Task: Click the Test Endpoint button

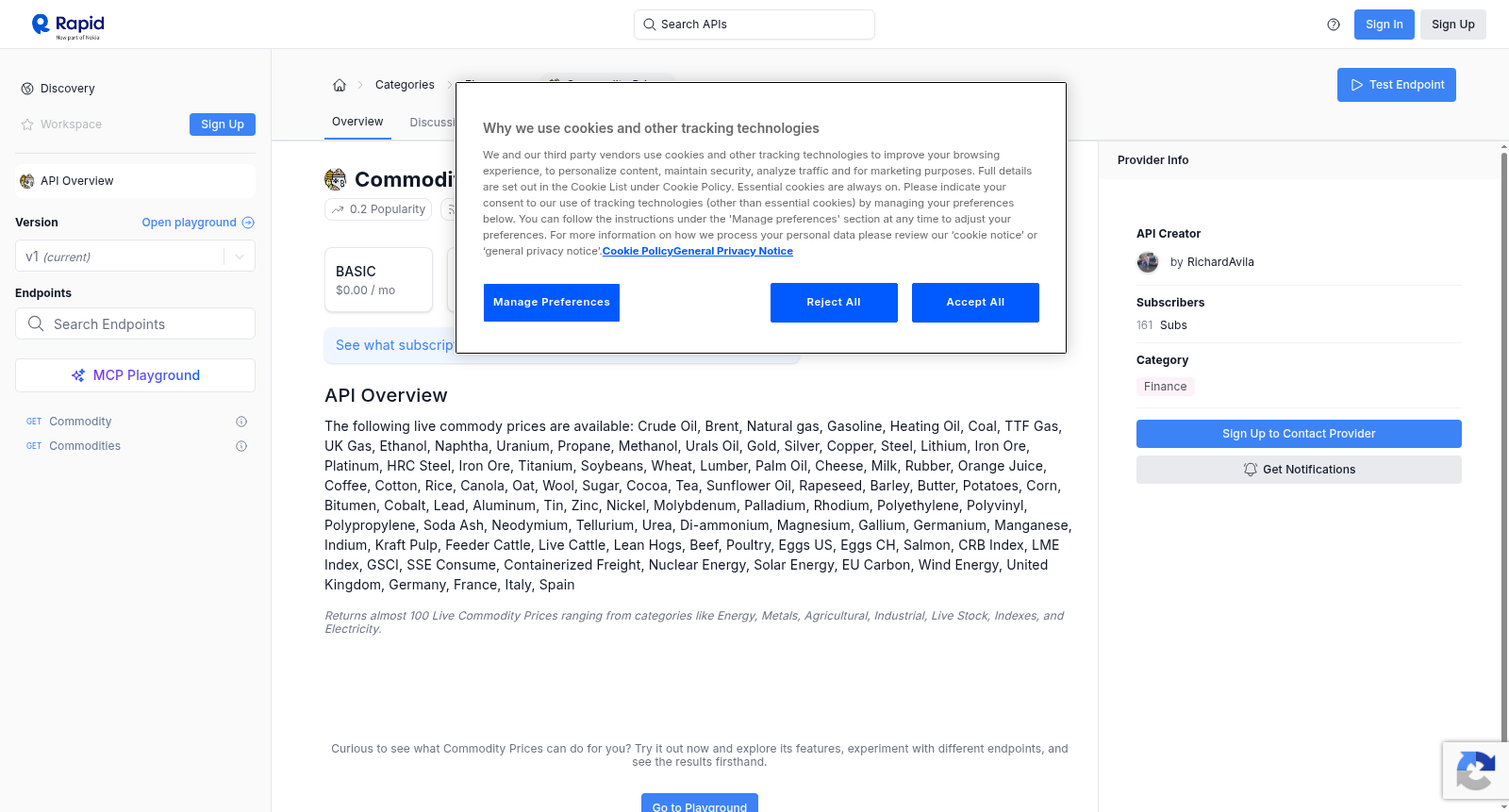Action: (1397, 85)
